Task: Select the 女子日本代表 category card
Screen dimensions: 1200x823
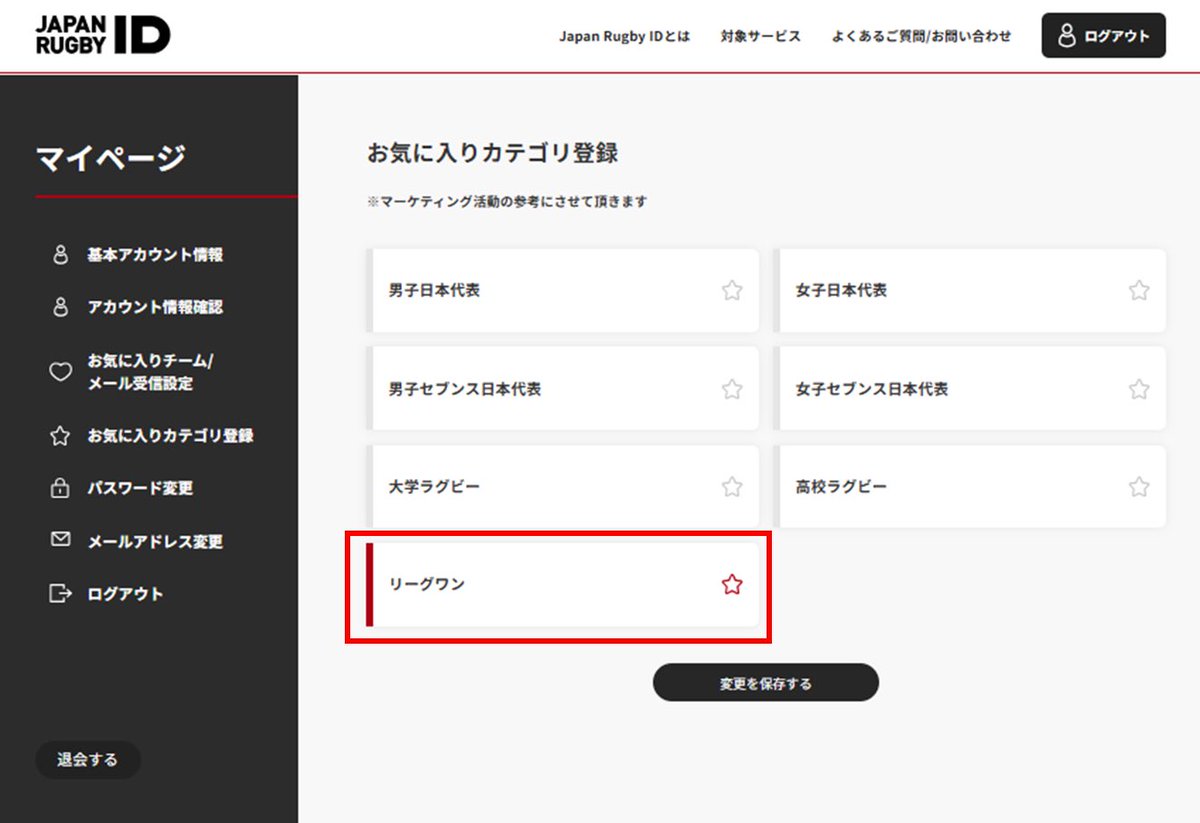Action: coord(970,291)
